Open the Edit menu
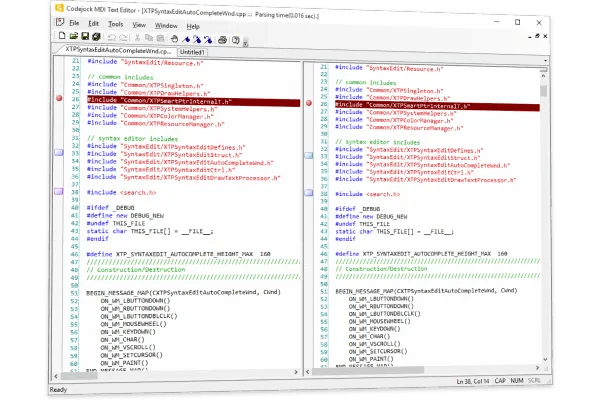The height and width of the screenshot is (400, 600). tap(93, 24)
